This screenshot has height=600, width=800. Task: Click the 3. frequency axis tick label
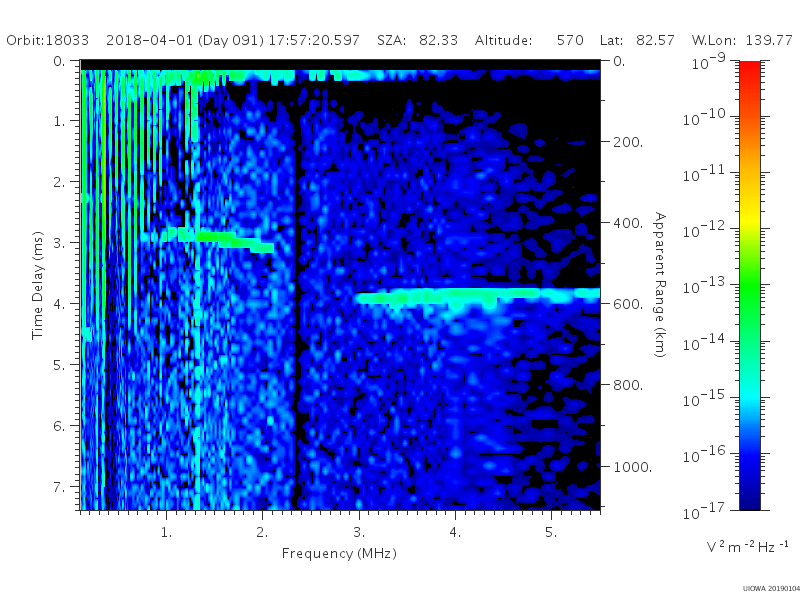[359, 532]
